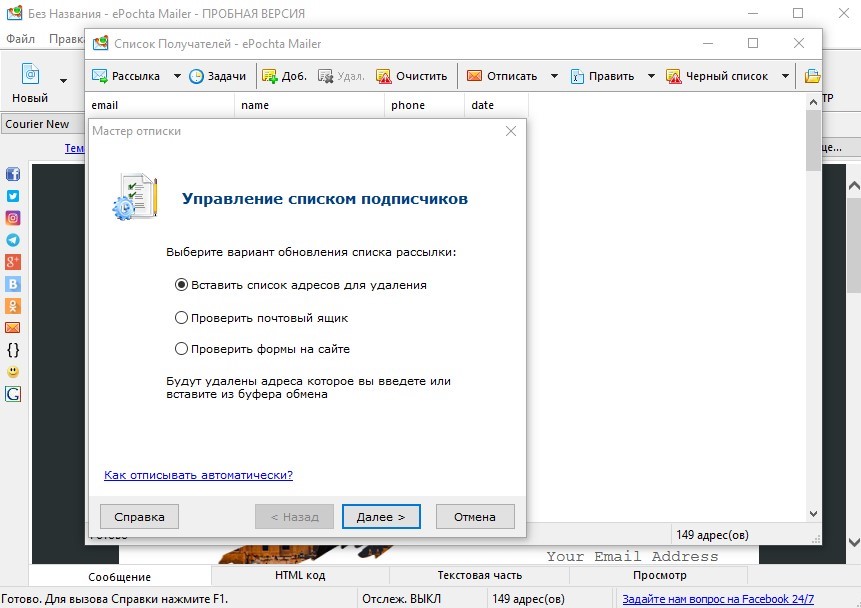Click the Odnoklassniki icon in sidebar
The width and height of the screenshot is (861, 608).
coord(13,306)
